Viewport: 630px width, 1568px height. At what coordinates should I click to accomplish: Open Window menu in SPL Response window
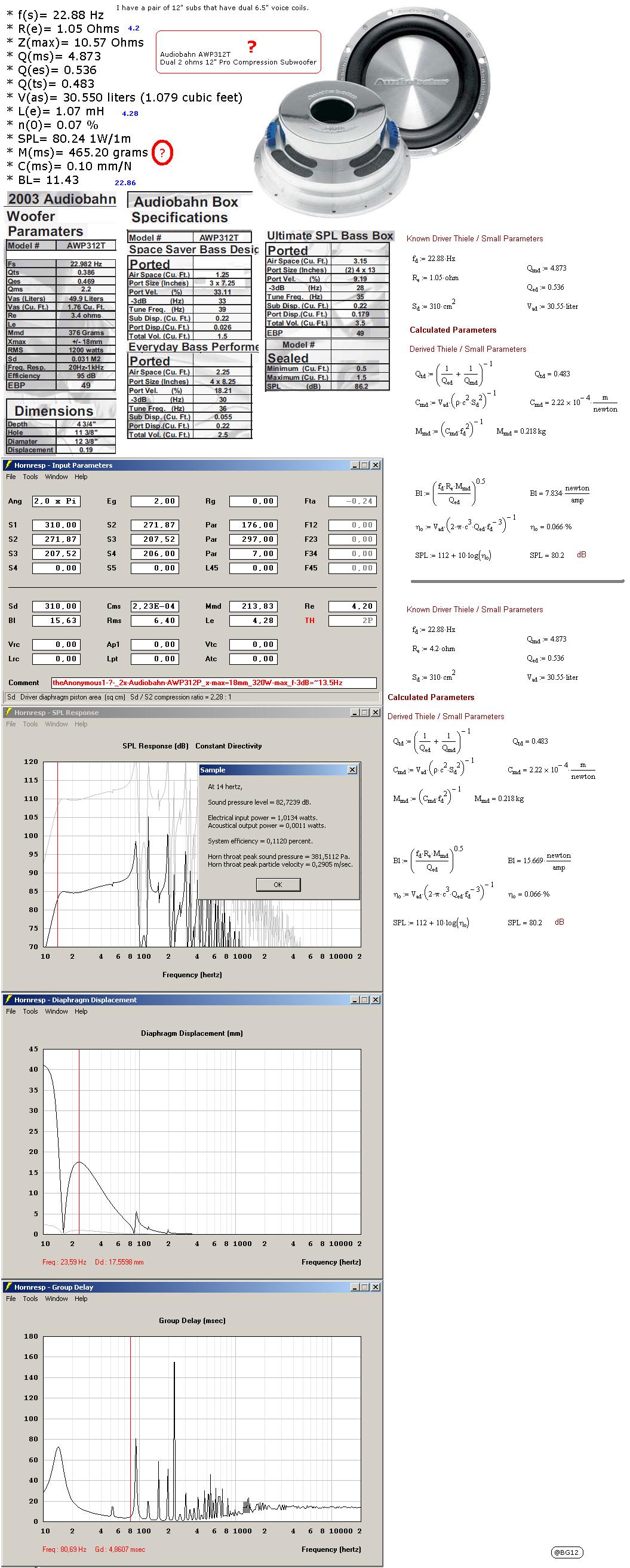[x=56, y=724]
